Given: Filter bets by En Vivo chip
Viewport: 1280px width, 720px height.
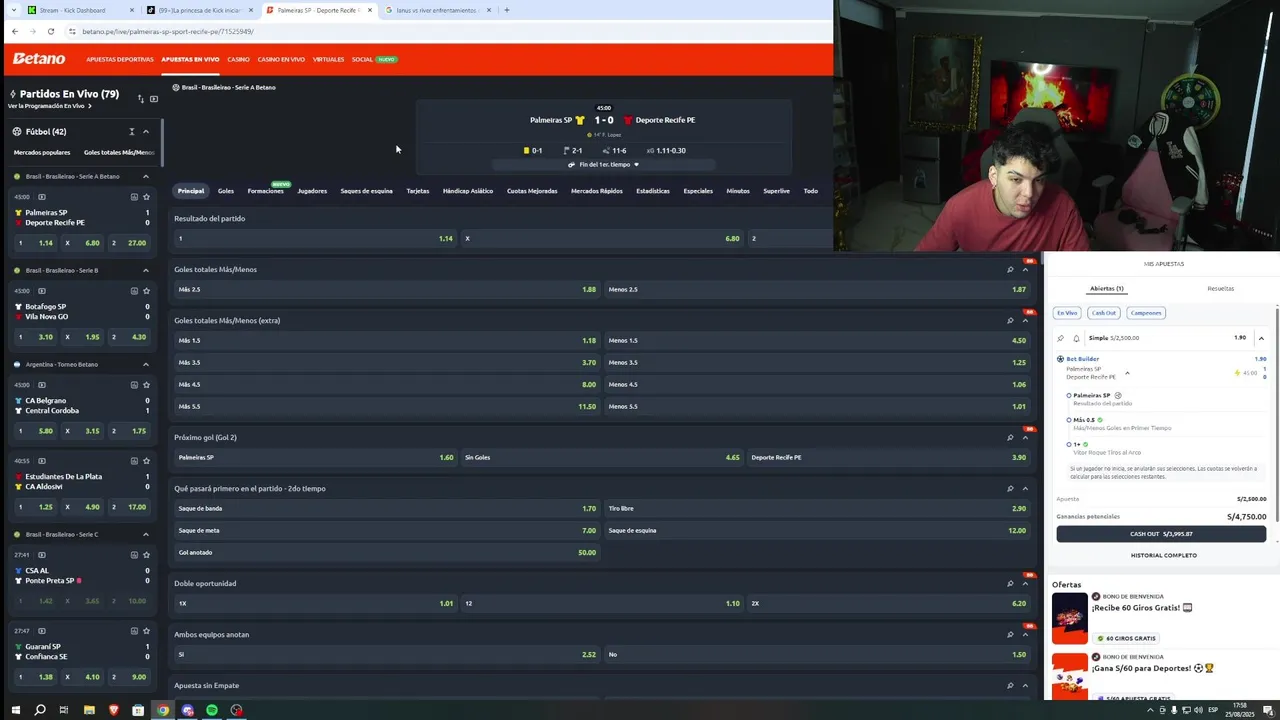Looking at the screenshot, I should [x=1067, y=313].
